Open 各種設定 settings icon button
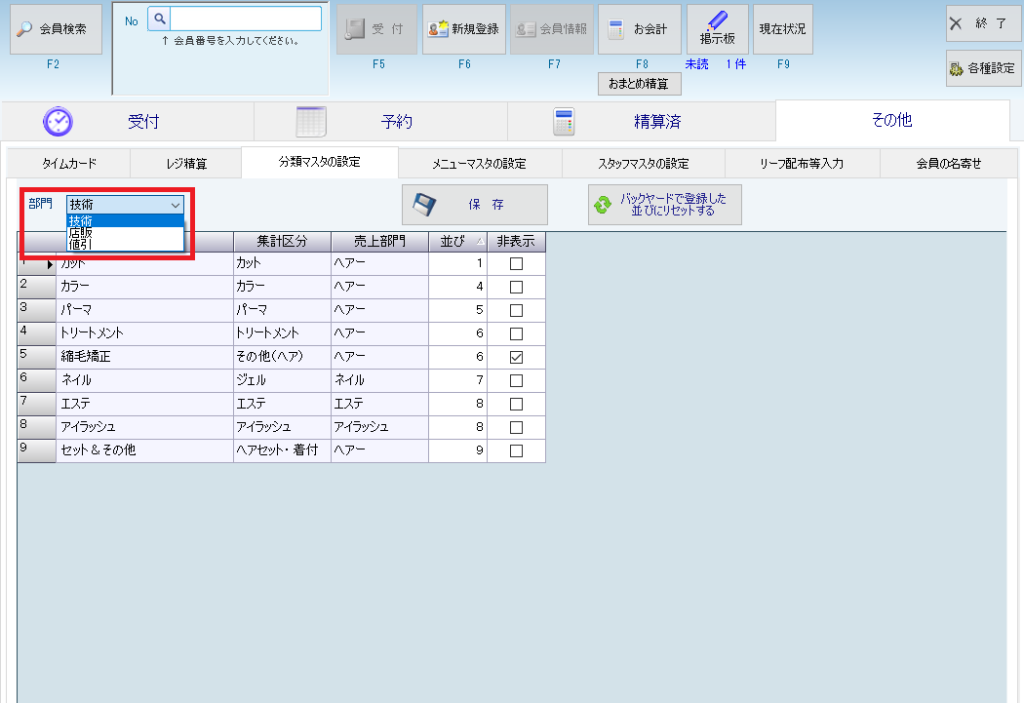 tap(956, 69)
